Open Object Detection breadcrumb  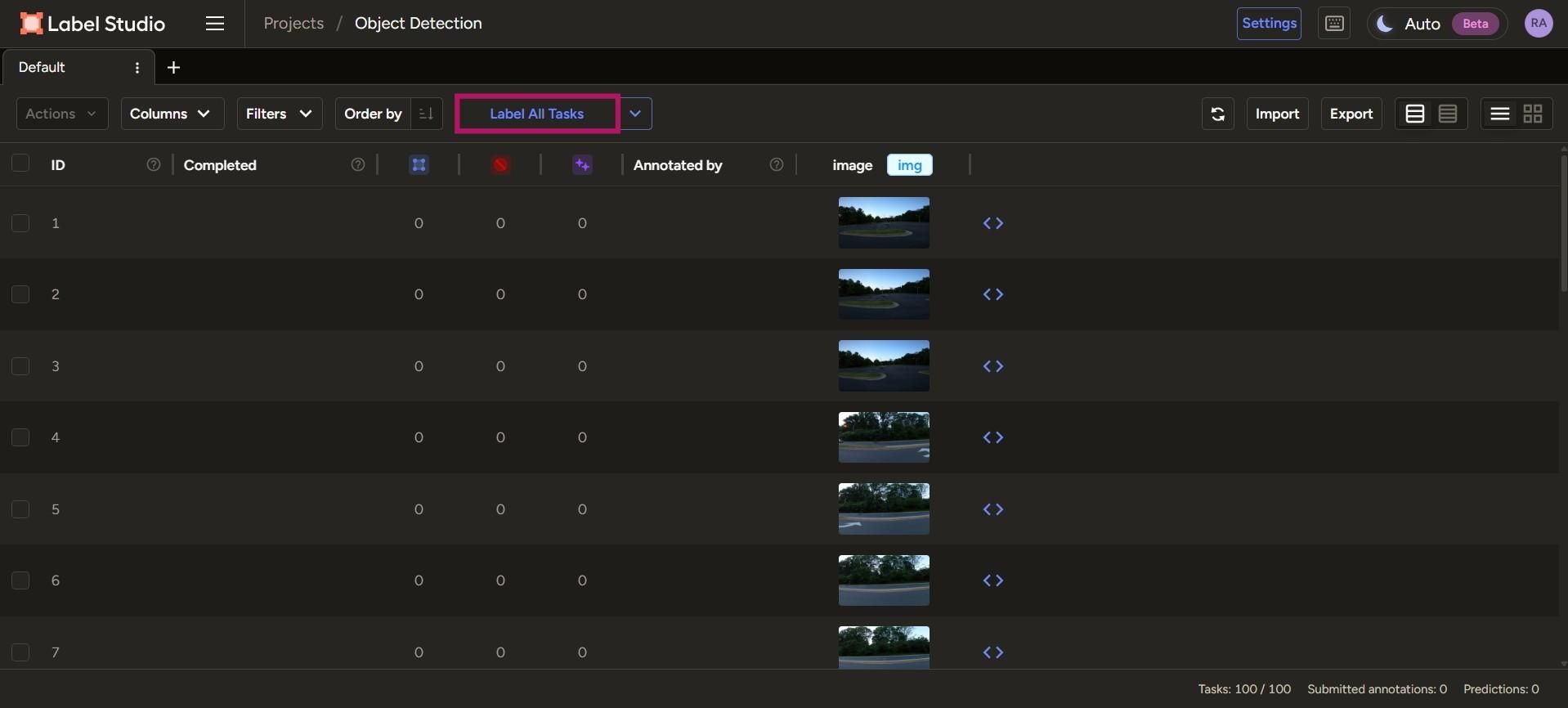tap(419, 24)
